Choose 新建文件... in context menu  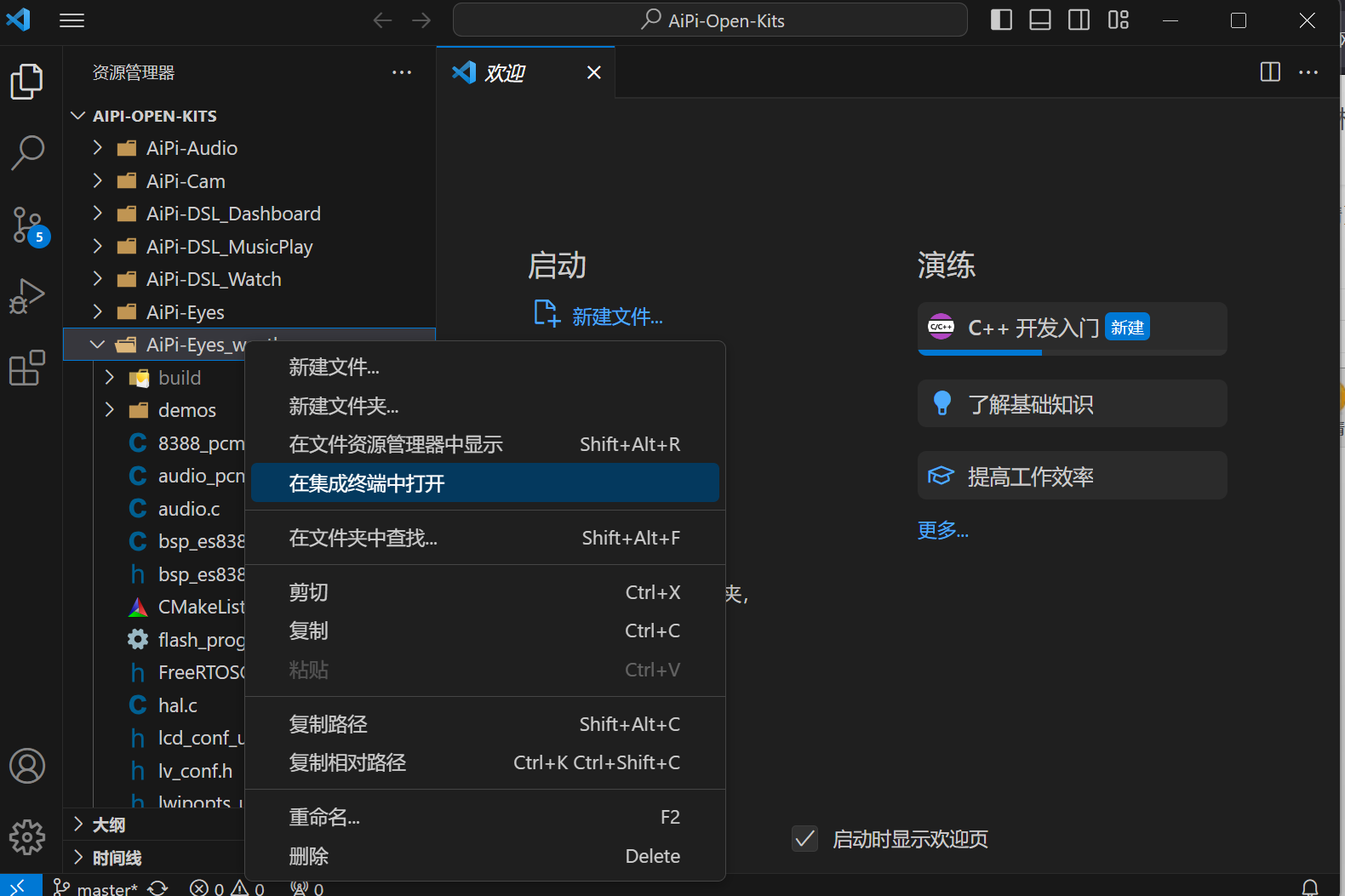point(485,368)
